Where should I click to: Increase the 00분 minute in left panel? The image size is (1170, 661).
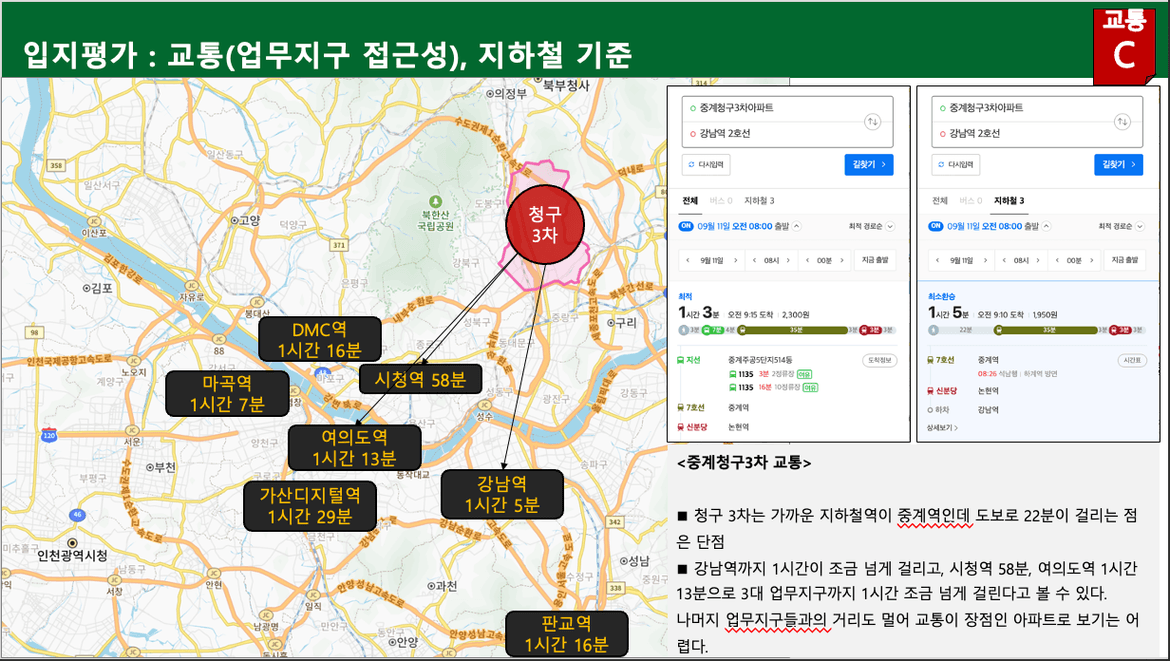[x=842, y=260]
